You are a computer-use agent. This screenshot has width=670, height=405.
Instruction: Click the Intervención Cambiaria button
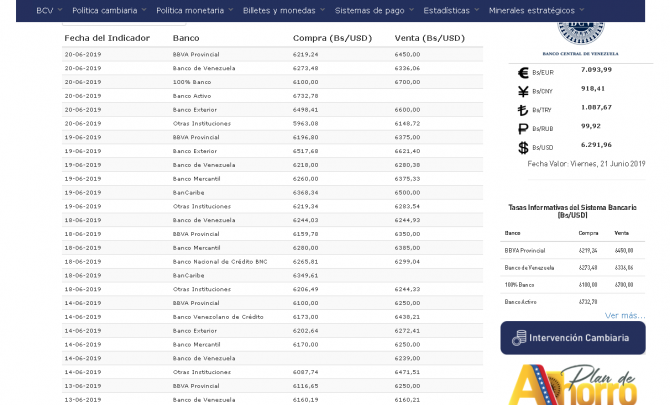(x=573, y=338)
